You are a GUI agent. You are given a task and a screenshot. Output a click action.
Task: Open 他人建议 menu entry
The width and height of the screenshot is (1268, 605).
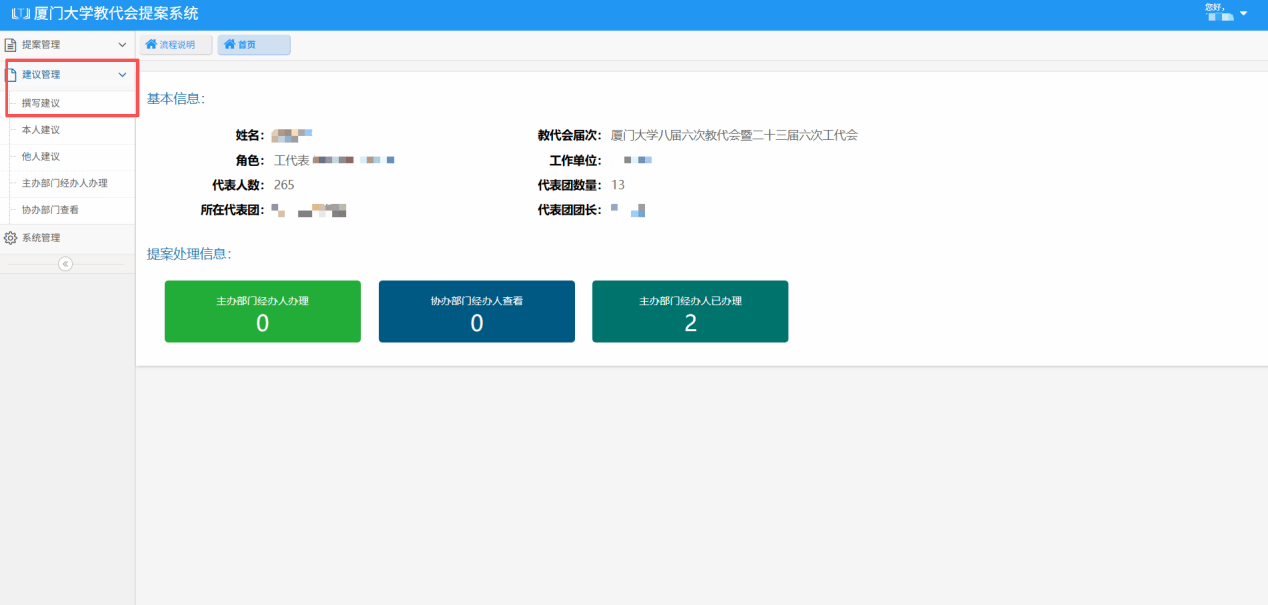41,157
